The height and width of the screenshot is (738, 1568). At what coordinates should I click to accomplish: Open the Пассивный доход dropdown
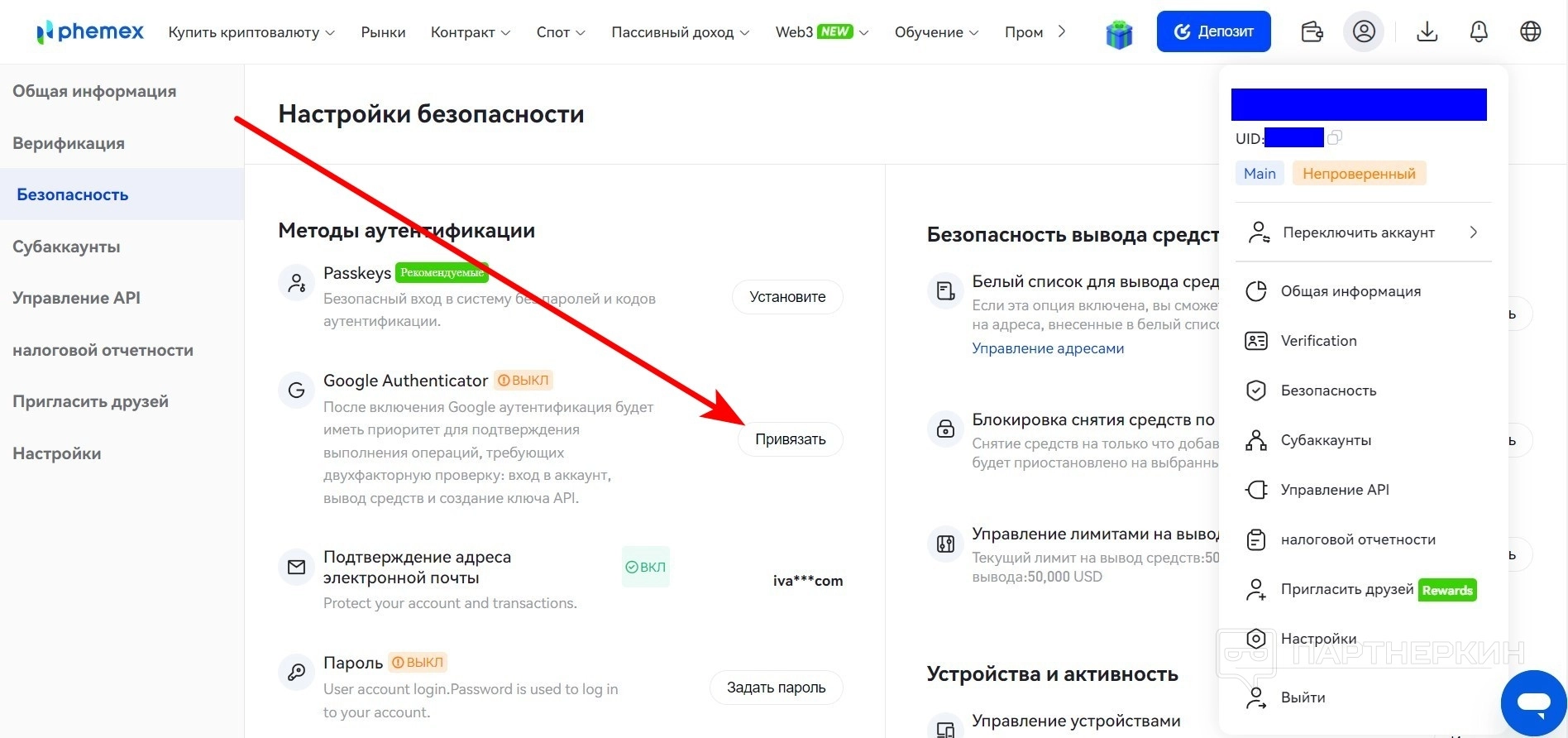click(680, 32)
